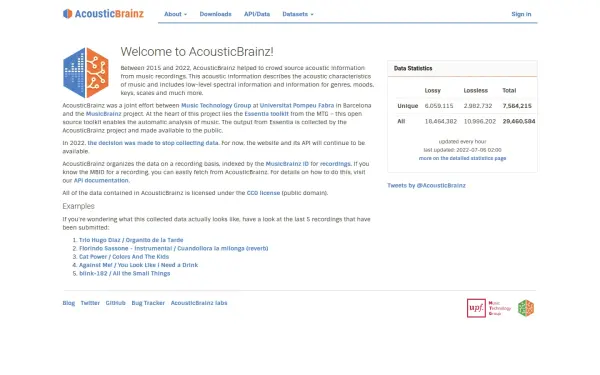Open Against Me! / You Look Like I Need a Drink

[x=138, y=265]
